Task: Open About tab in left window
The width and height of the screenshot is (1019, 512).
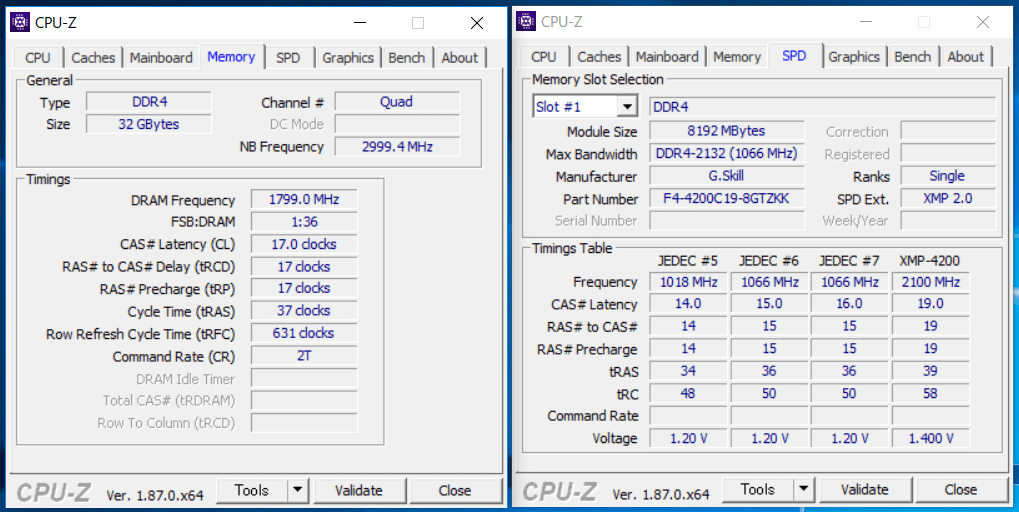Action: click(x=459, y=58)
